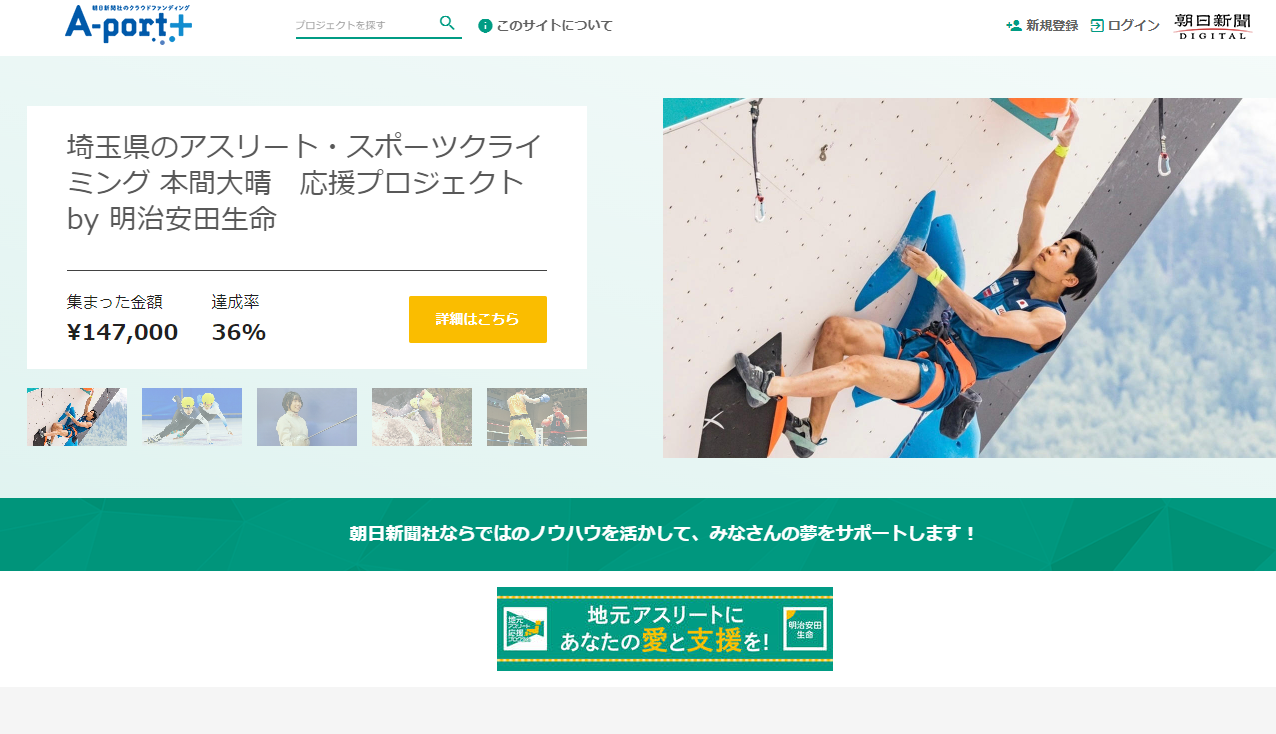Select the speed skating thumbnail

[192, 417]
